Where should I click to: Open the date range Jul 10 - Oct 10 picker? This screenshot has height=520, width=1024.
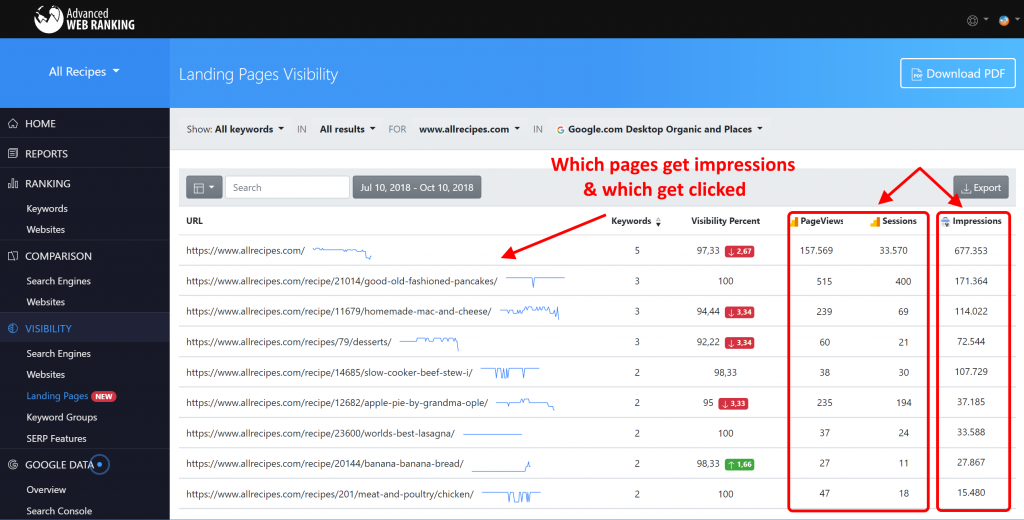pyautogui.click(x=417, y=187)
